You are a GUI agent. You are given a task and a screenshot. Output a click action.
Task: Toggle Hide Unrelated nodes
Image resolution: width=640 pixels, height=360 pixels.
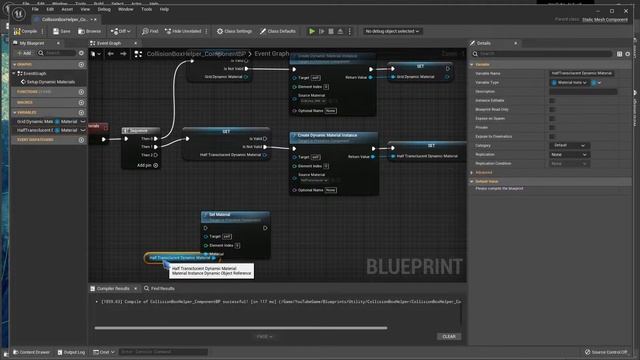(183, 31)
